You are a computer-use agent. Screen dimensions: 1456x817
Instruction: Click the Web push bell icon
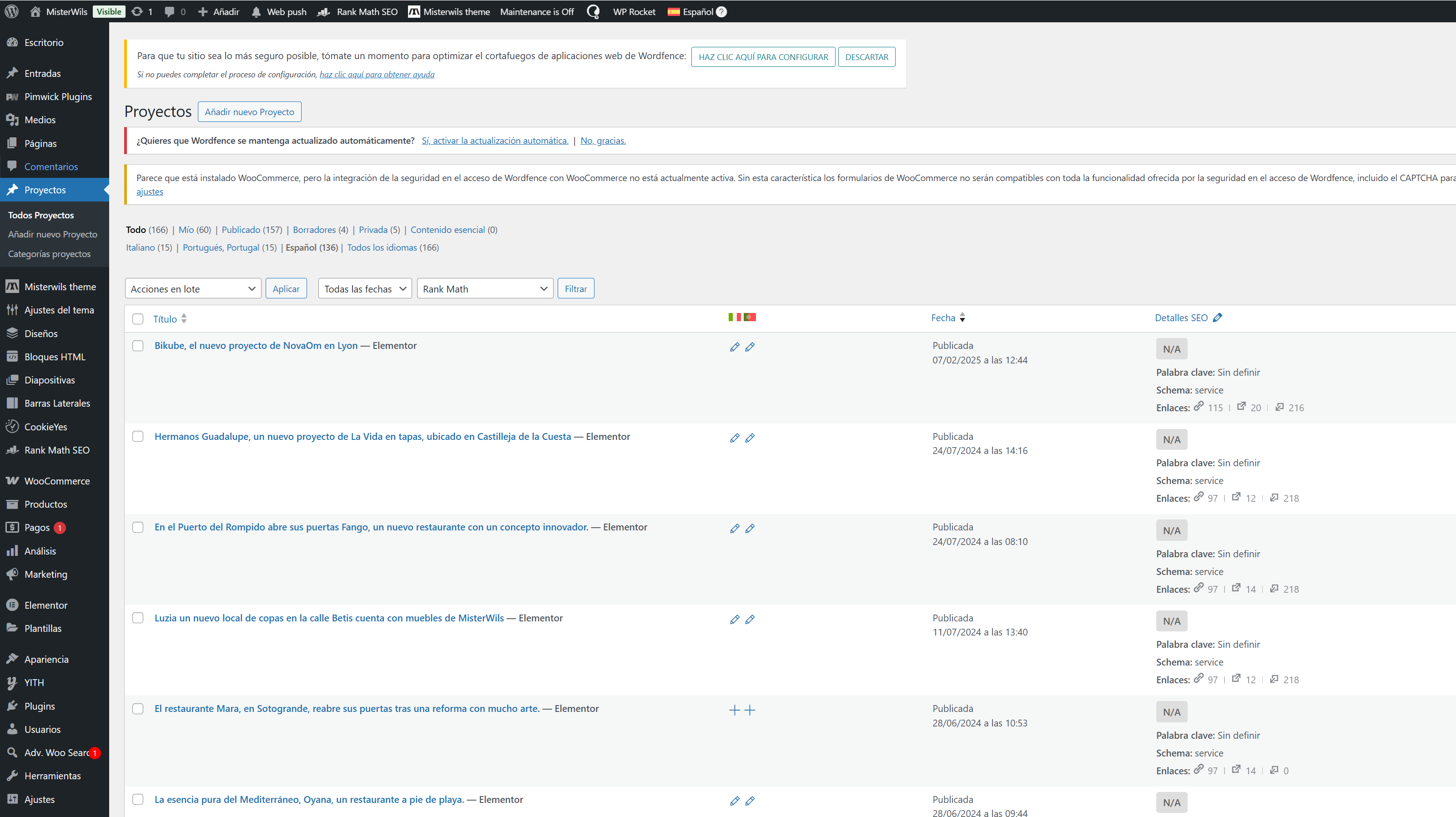pyautogui.click(x=257, y=12)
